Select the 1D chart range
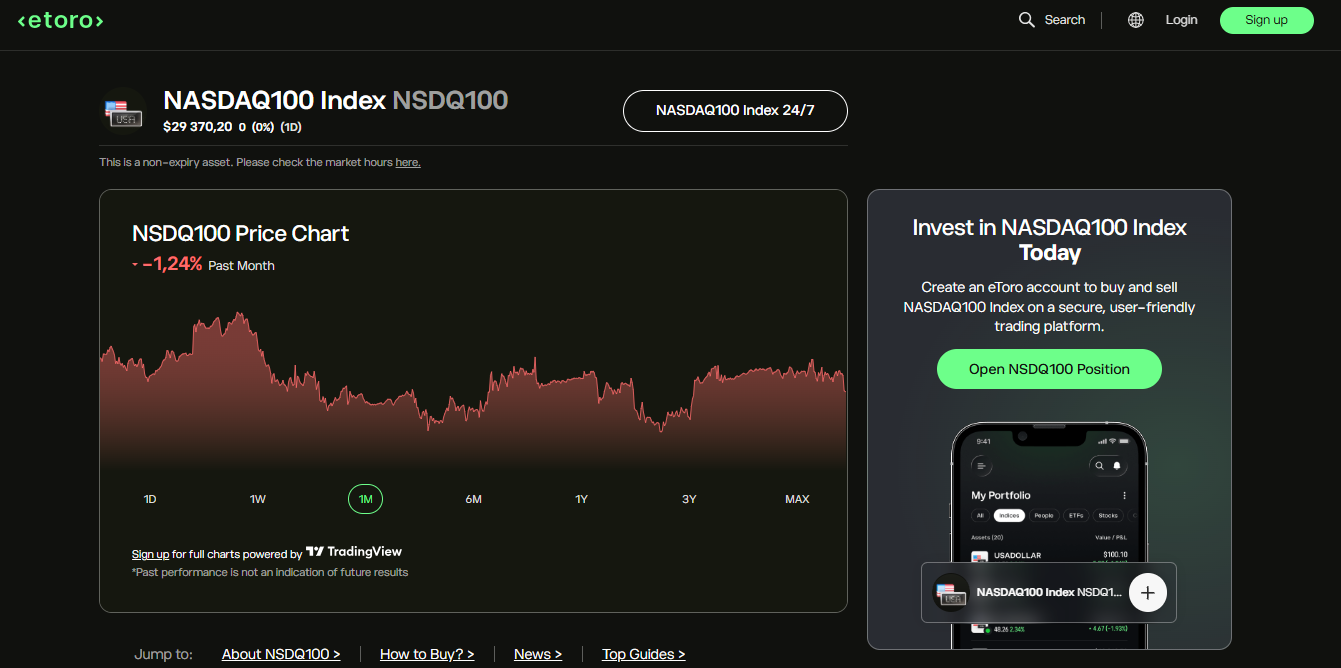1341x668 pixels. click(150, 499)
